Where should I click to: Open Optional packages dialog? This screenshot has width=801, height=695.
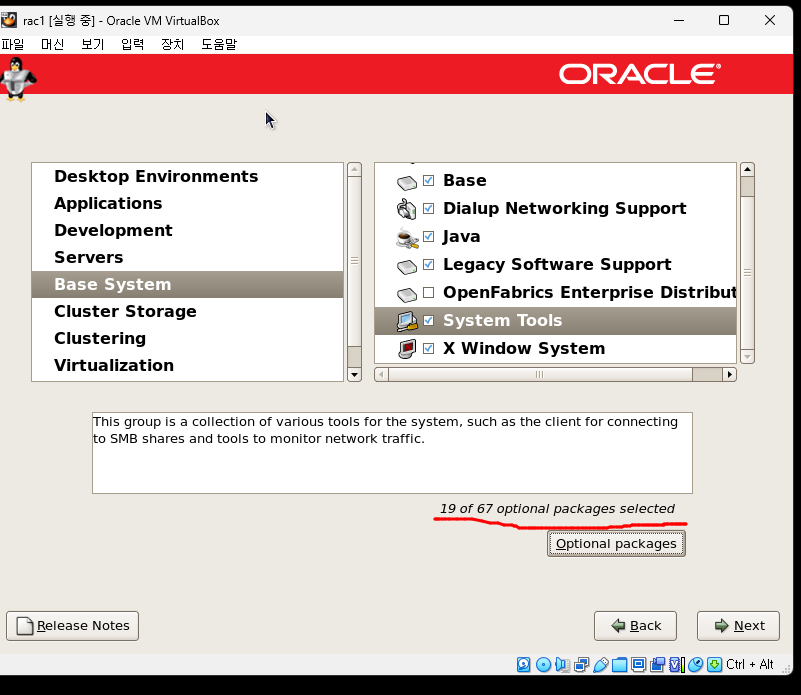coord(616,544)
